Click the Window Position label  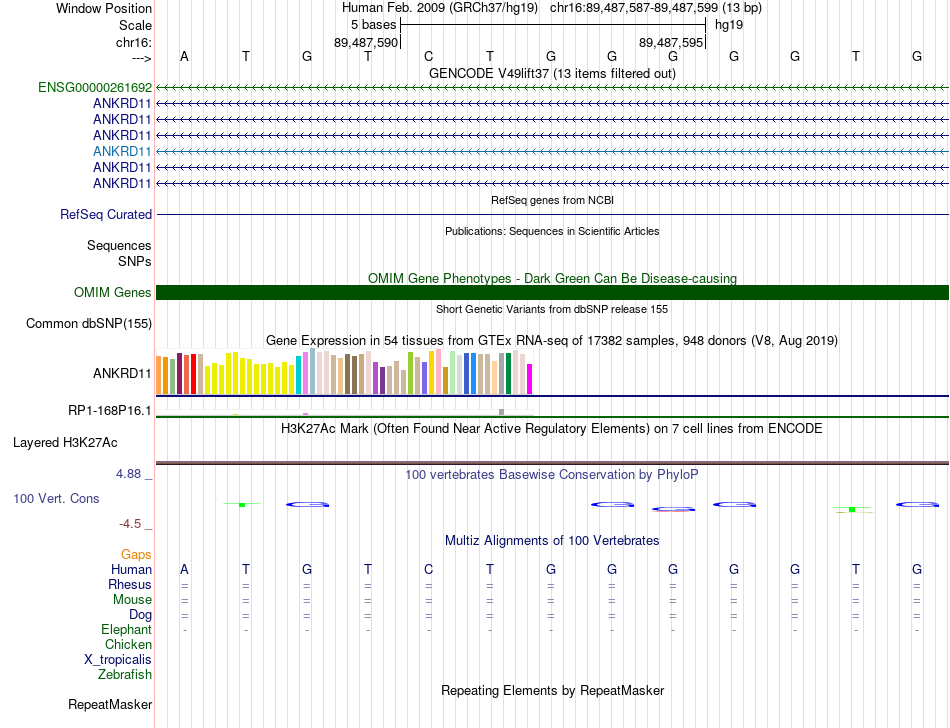(x=104, y=8)
